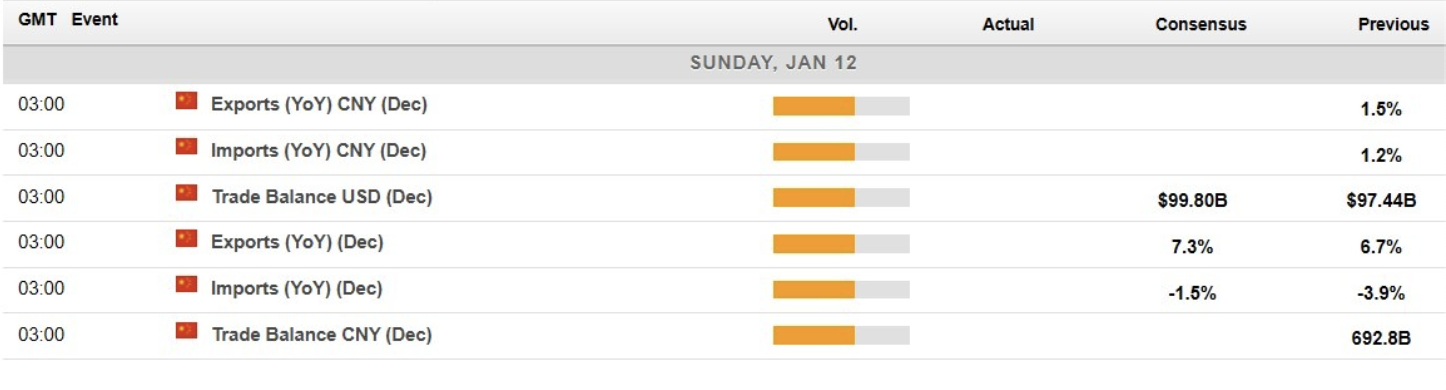The height and width of the screenshot is (390, 1446).
Task: Open the Trade Balance CNY (Dec) event
Action: coord(322,334)
